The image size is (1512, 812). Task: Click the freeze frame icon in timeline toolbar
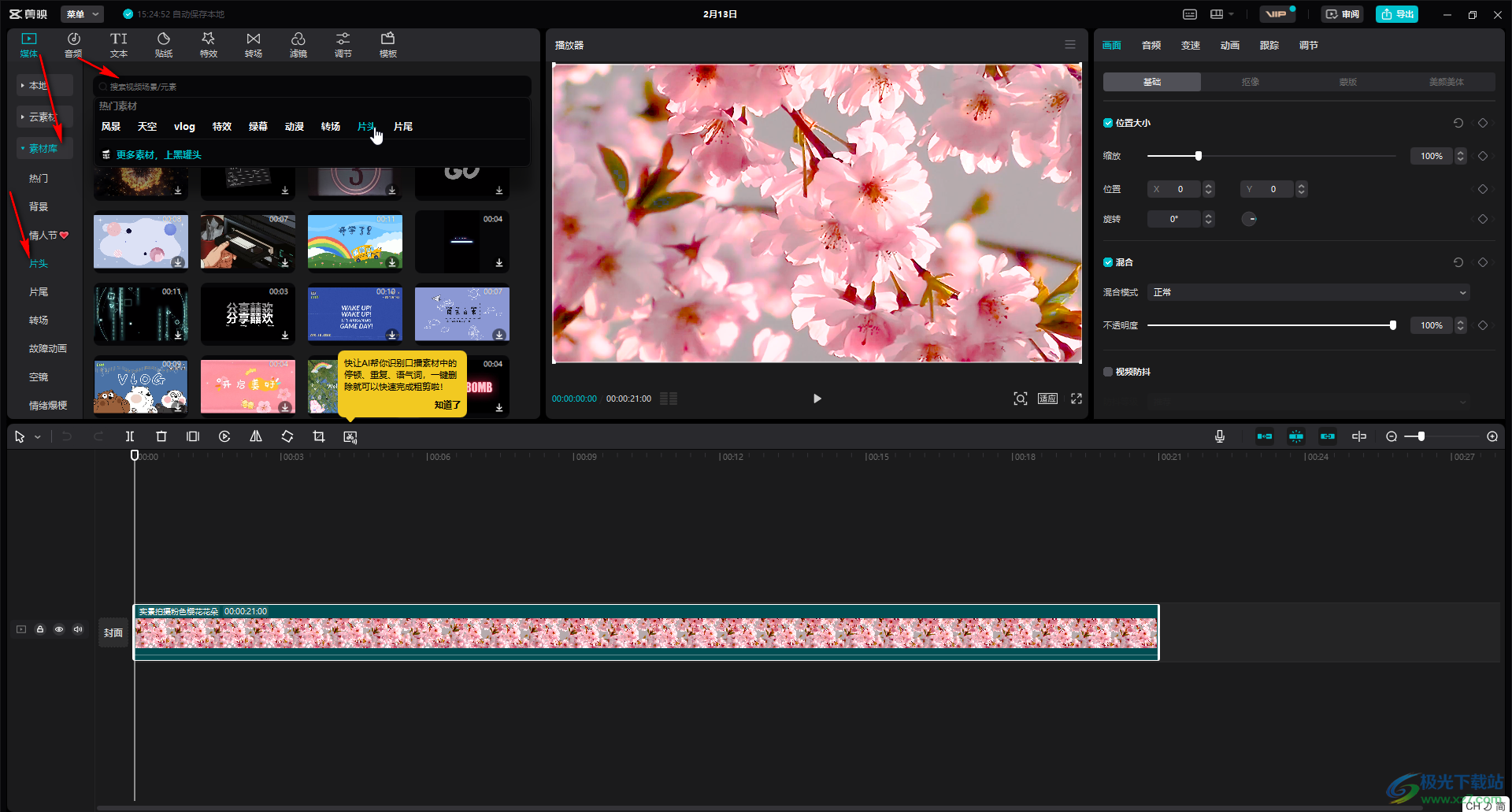pos(193,436)
